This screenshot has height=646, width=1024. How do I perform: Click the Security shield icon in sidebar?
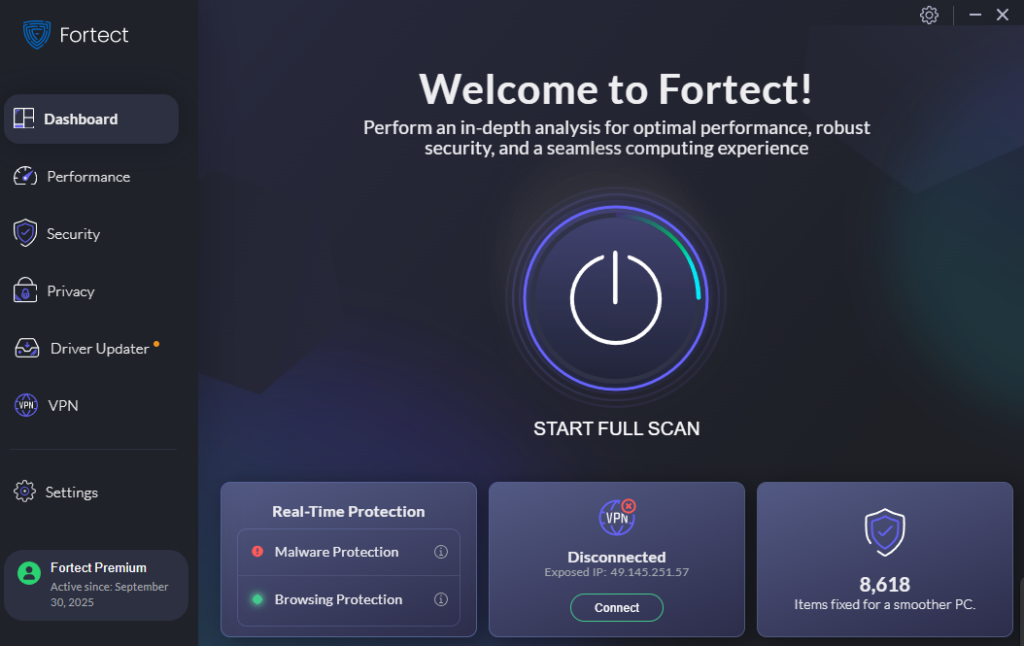coord(25,233)
